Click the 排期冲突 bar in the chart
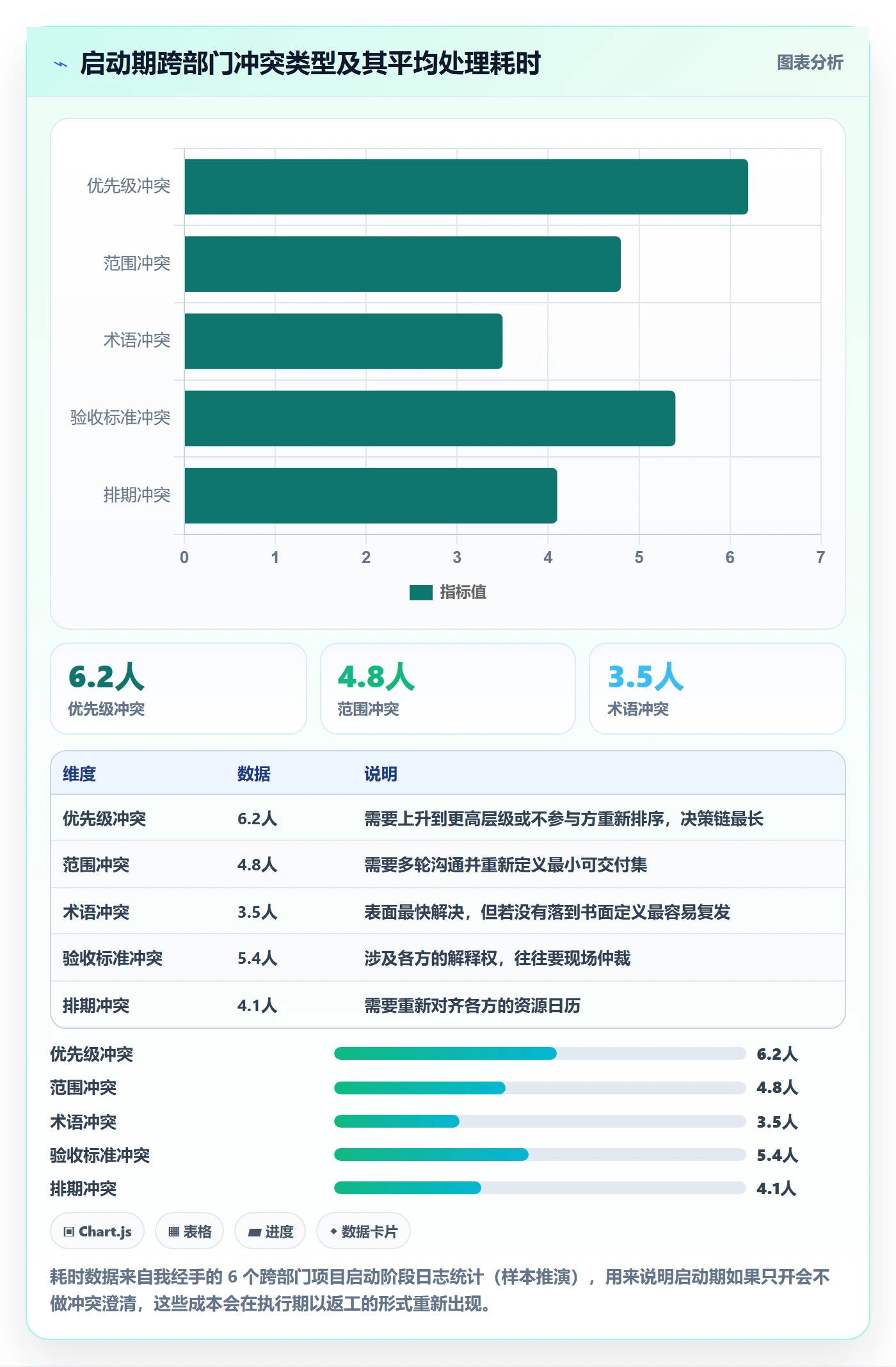The image size is (896, 1367). point(371,495)
